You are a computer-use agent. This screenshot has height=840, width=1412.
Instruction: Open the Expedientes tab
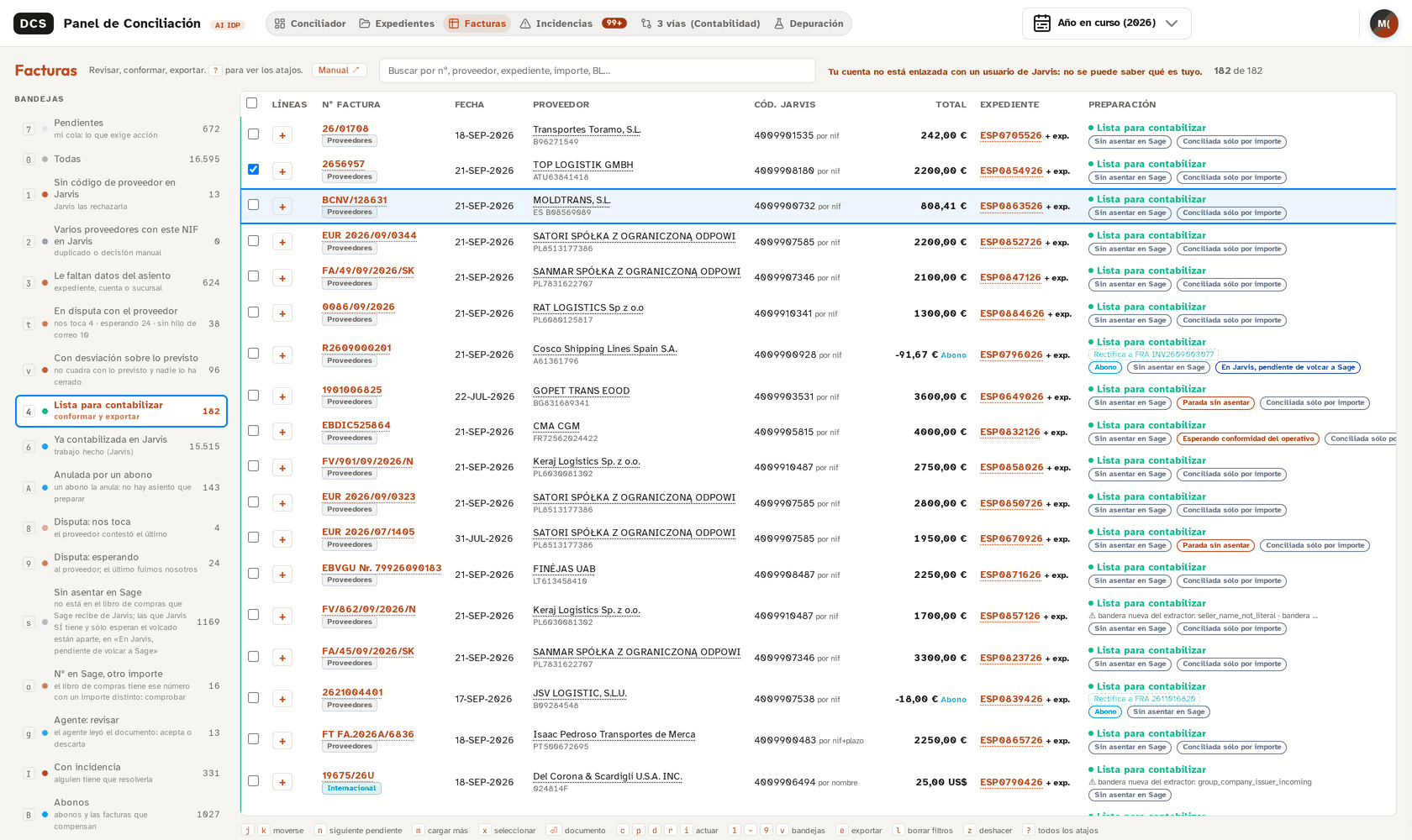click(x=397, y=24)
